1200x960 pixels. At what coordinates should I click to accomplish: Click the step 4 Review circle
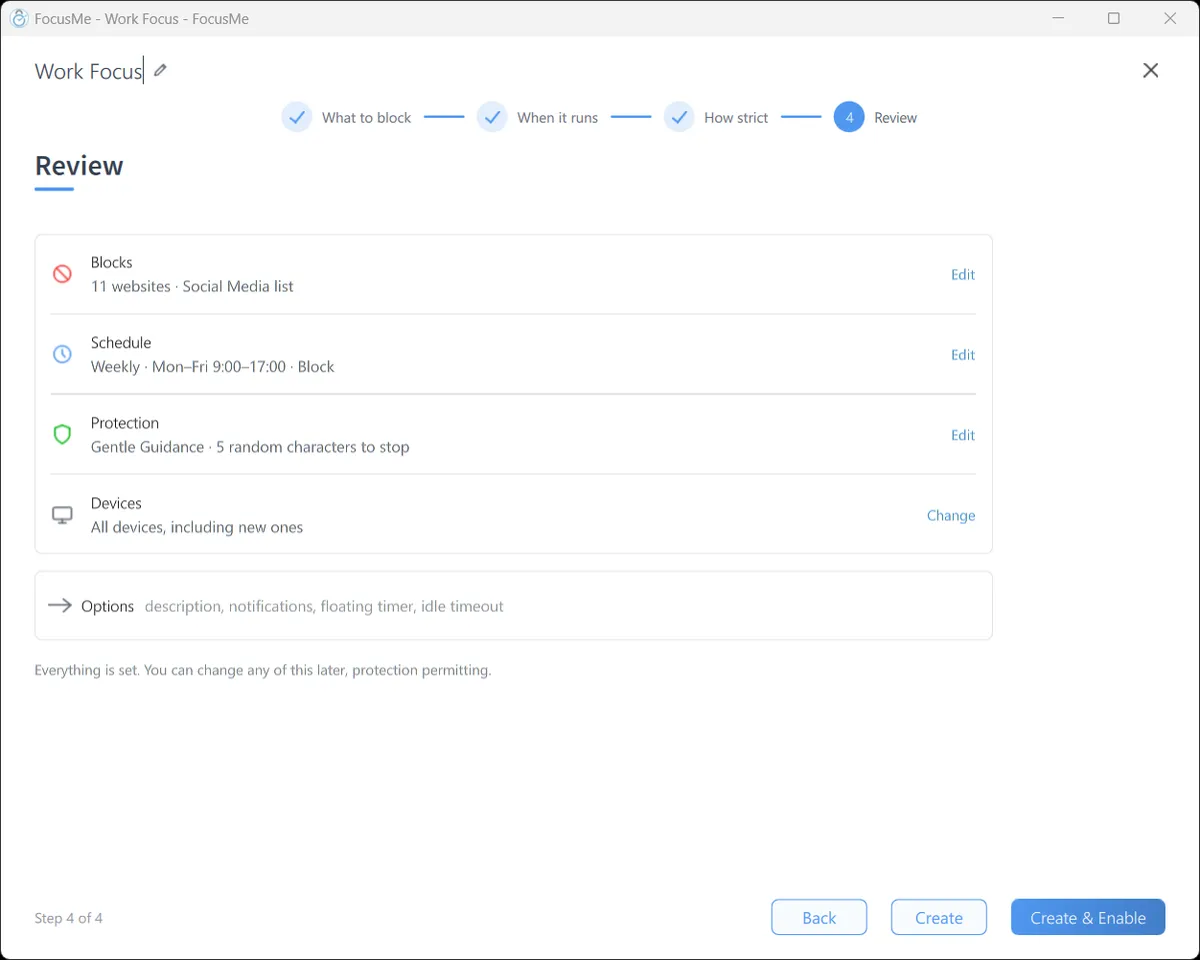point(849,117)
